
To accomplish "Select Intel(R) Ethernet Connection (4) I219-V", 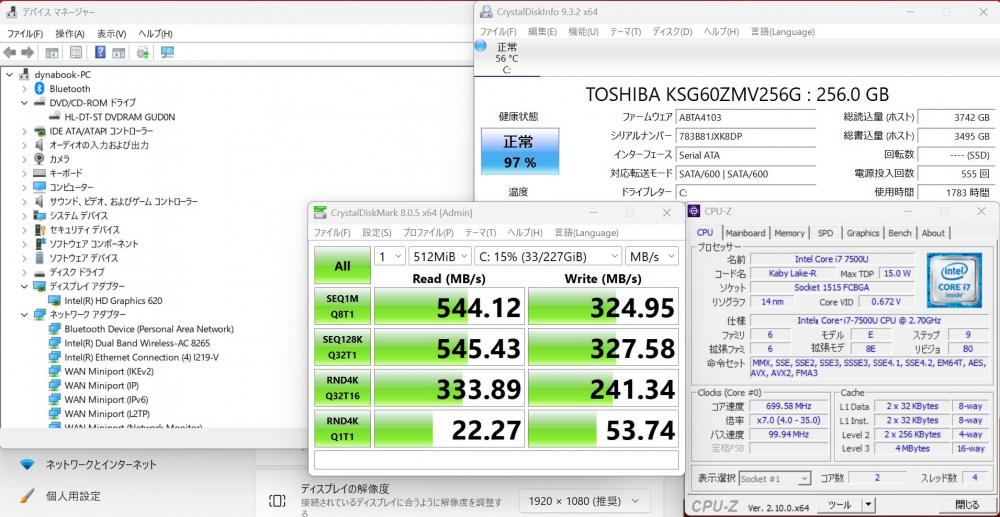I will coord(142,357).
